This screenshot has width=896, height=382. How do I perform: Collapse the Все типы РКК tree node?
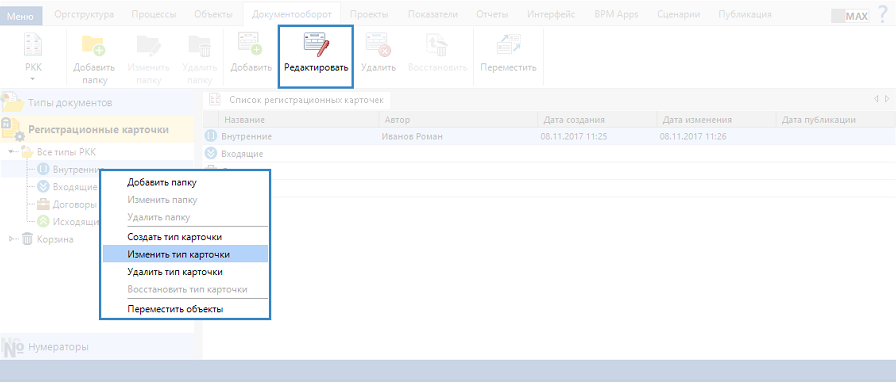(x=12, y=152)
